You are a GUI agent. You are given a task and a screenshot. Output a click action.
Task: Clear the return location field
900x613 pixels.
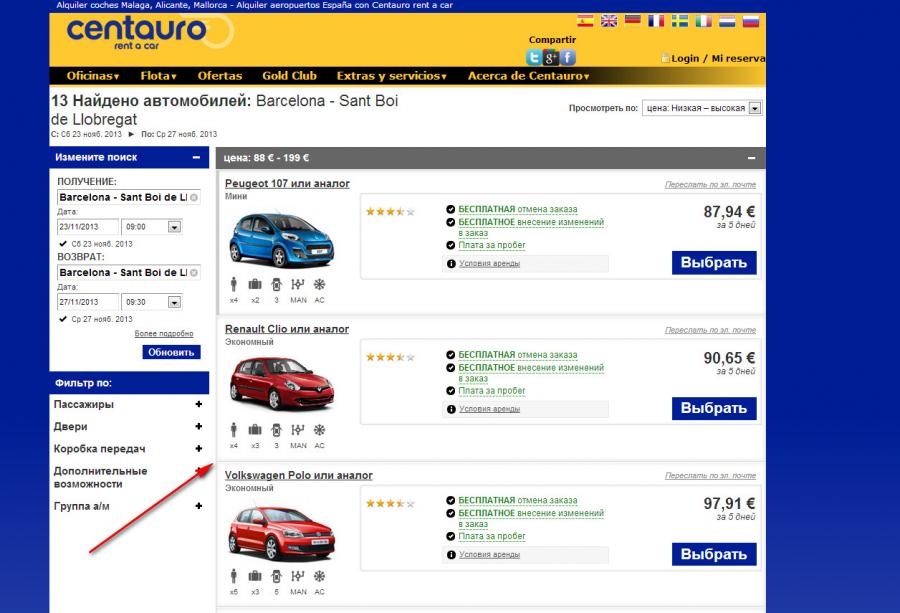pyautogui.click(x=194, y=273)
